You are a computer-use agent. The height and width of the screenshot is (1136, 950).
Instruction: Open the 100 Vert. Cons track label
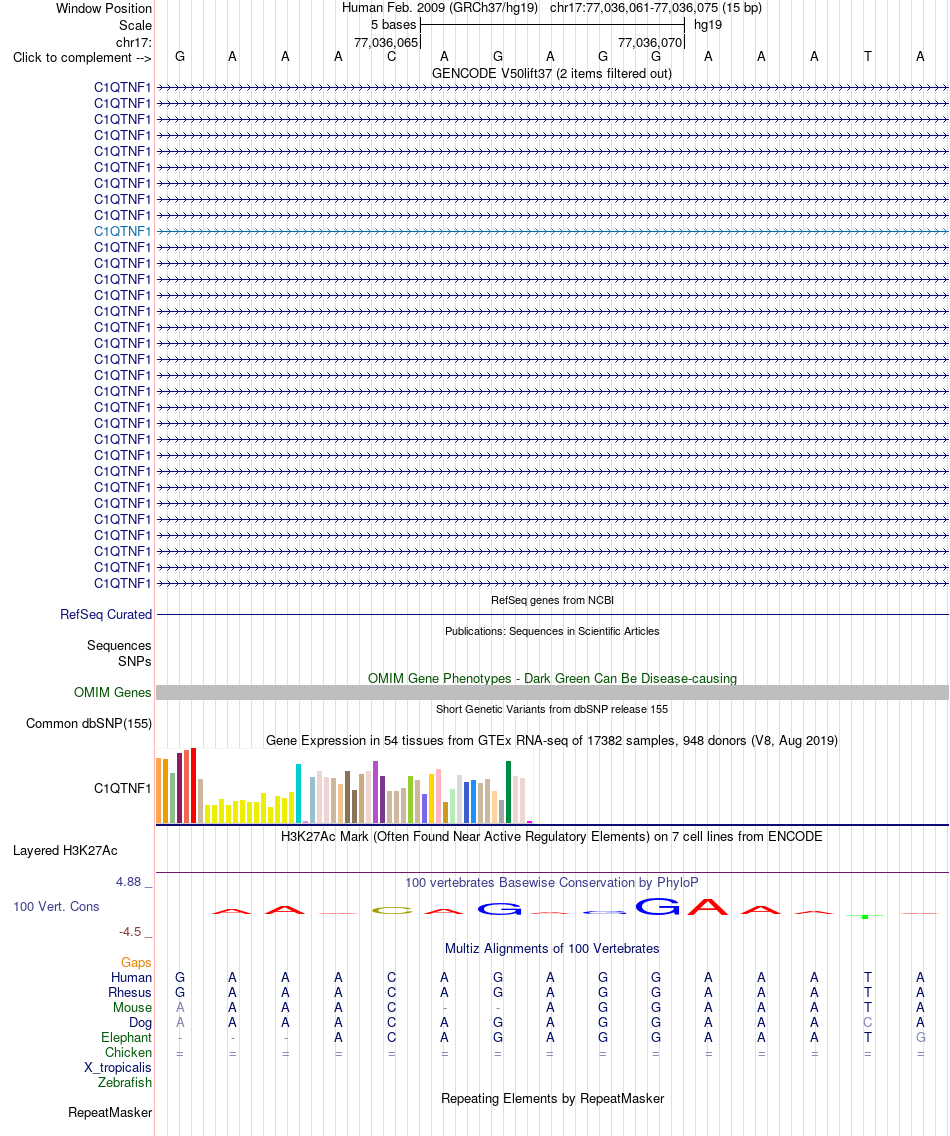click(x=56, y=906)
